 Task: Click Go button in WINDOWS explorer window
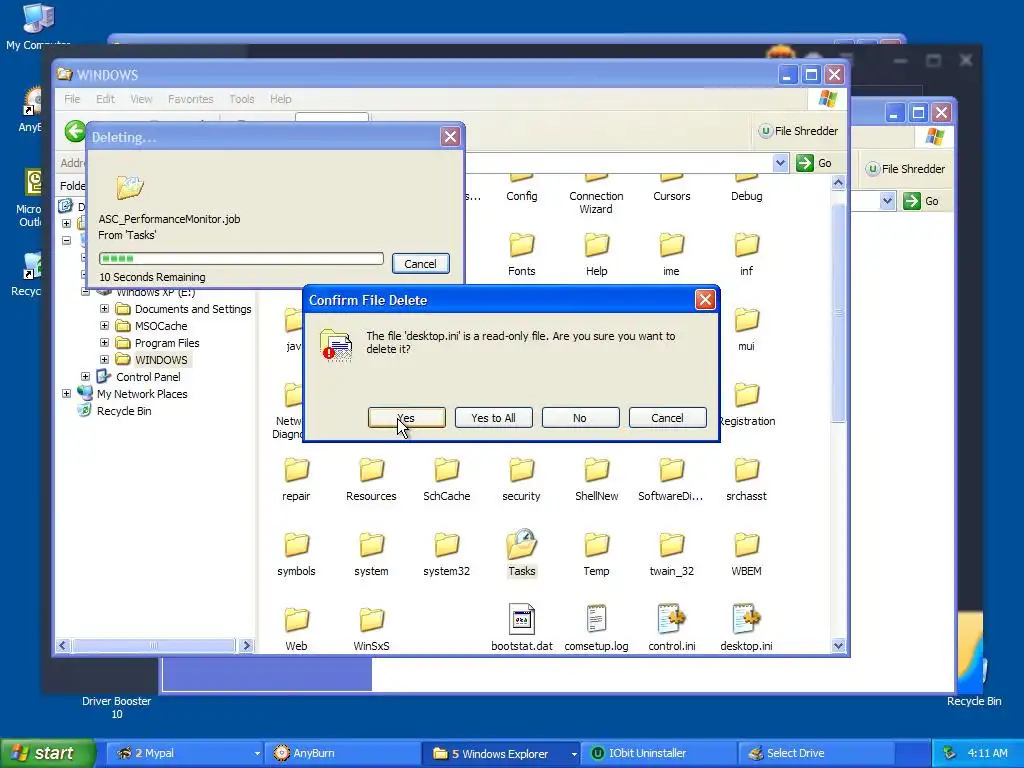tap(814, 163)
